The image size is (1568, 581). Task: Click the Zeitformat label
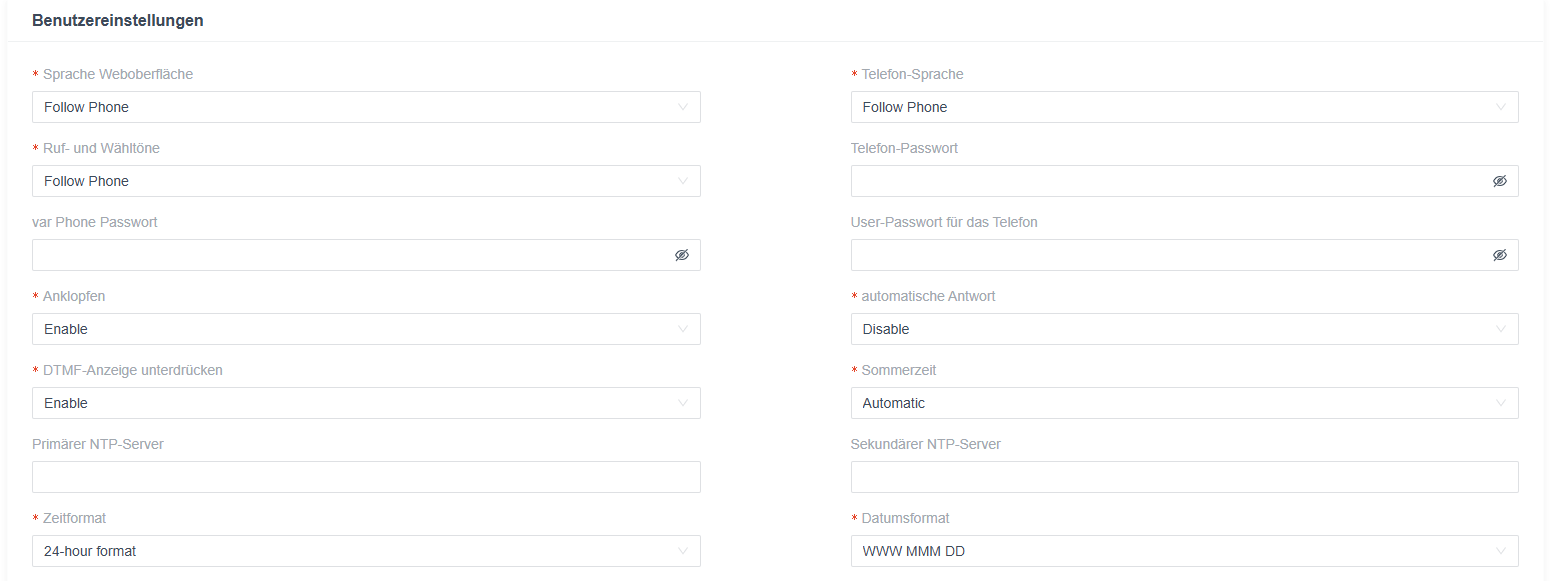click(74, 518)
